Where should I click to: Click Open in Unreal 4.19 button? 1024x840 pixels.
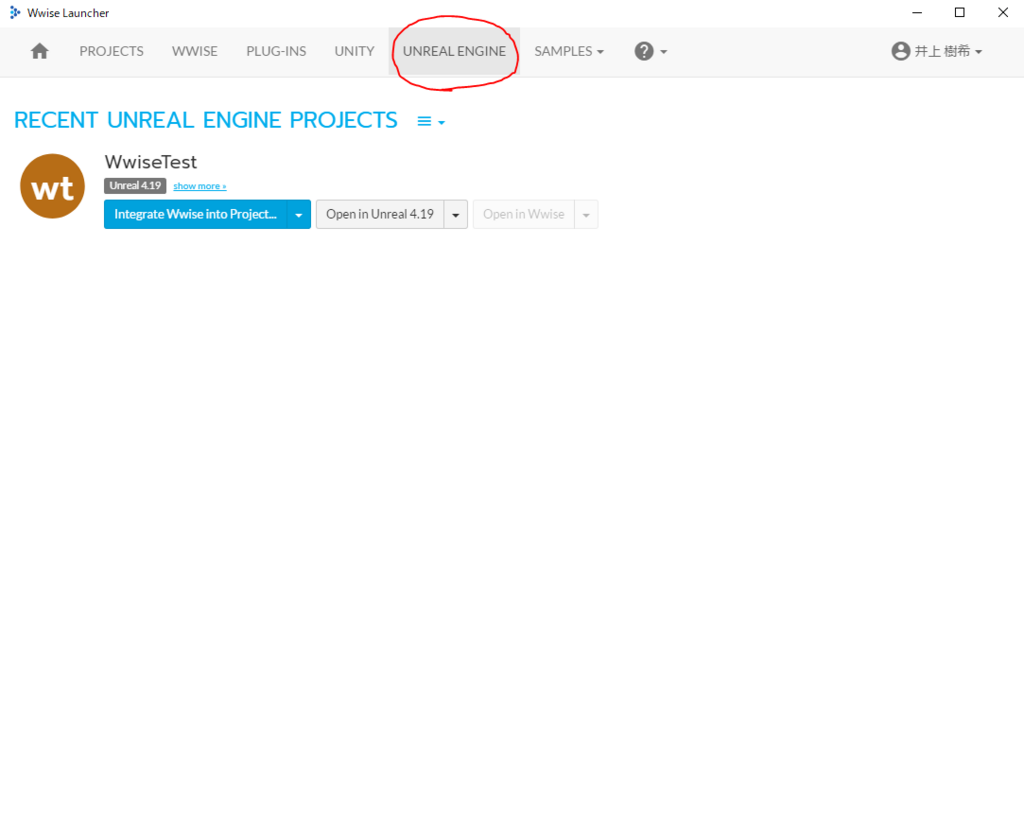pyautogui.click(x=380, y=214)
